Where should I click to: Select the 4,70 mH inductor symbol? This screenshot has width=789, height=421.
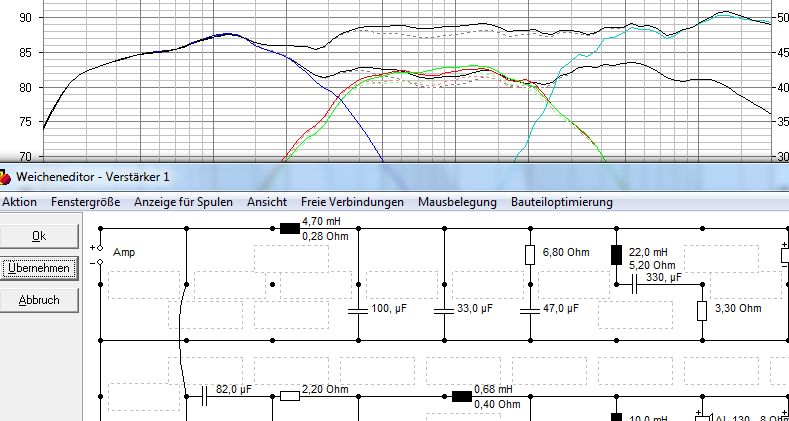289,229
